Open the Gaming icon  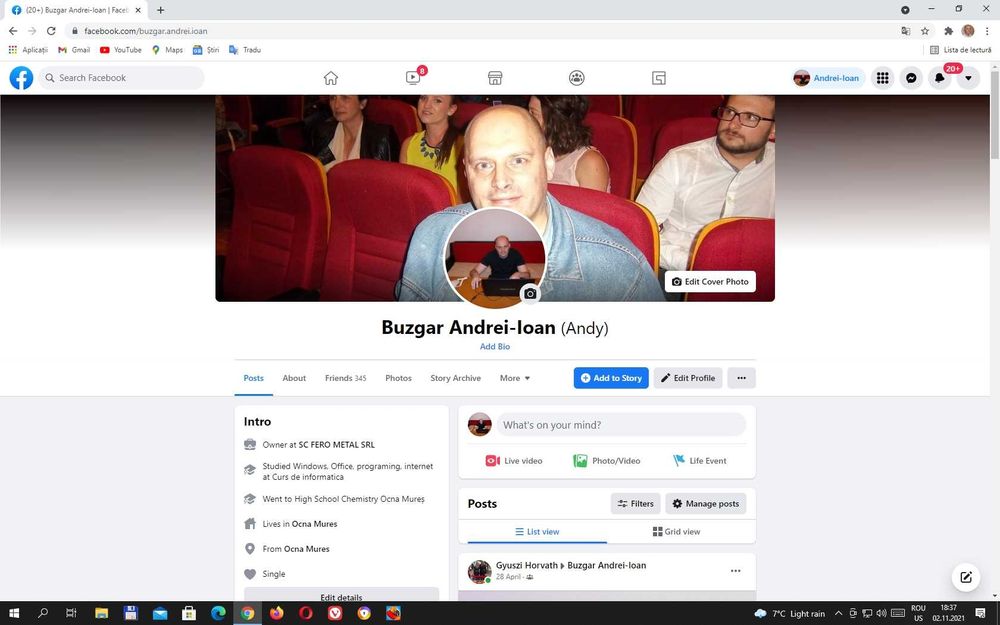[x=659, y=78]
